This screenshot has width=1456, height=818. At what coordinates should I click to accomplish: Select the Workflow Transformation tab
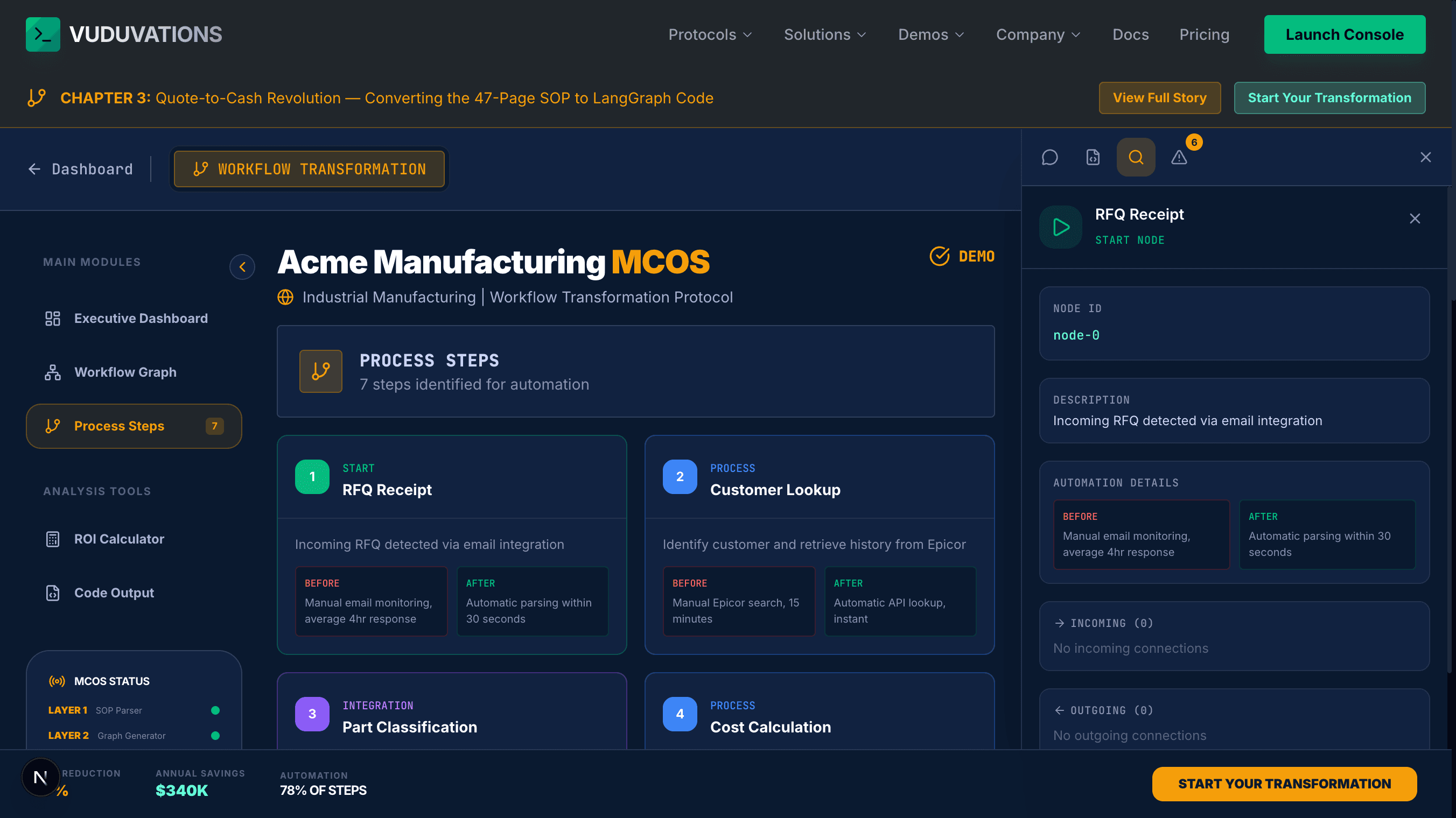click(309, 169)
